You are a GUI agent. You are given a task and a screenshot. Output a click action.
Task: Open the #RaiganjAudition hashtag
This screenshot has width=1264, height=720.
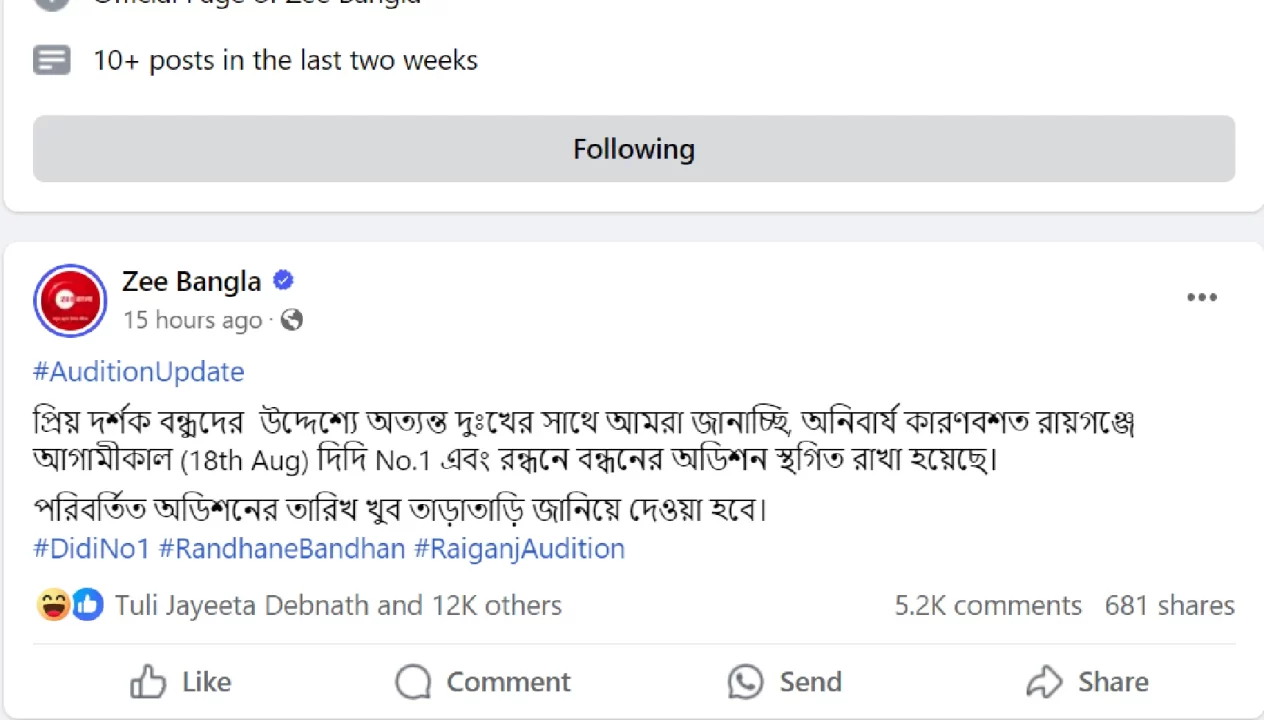point(519,549)
